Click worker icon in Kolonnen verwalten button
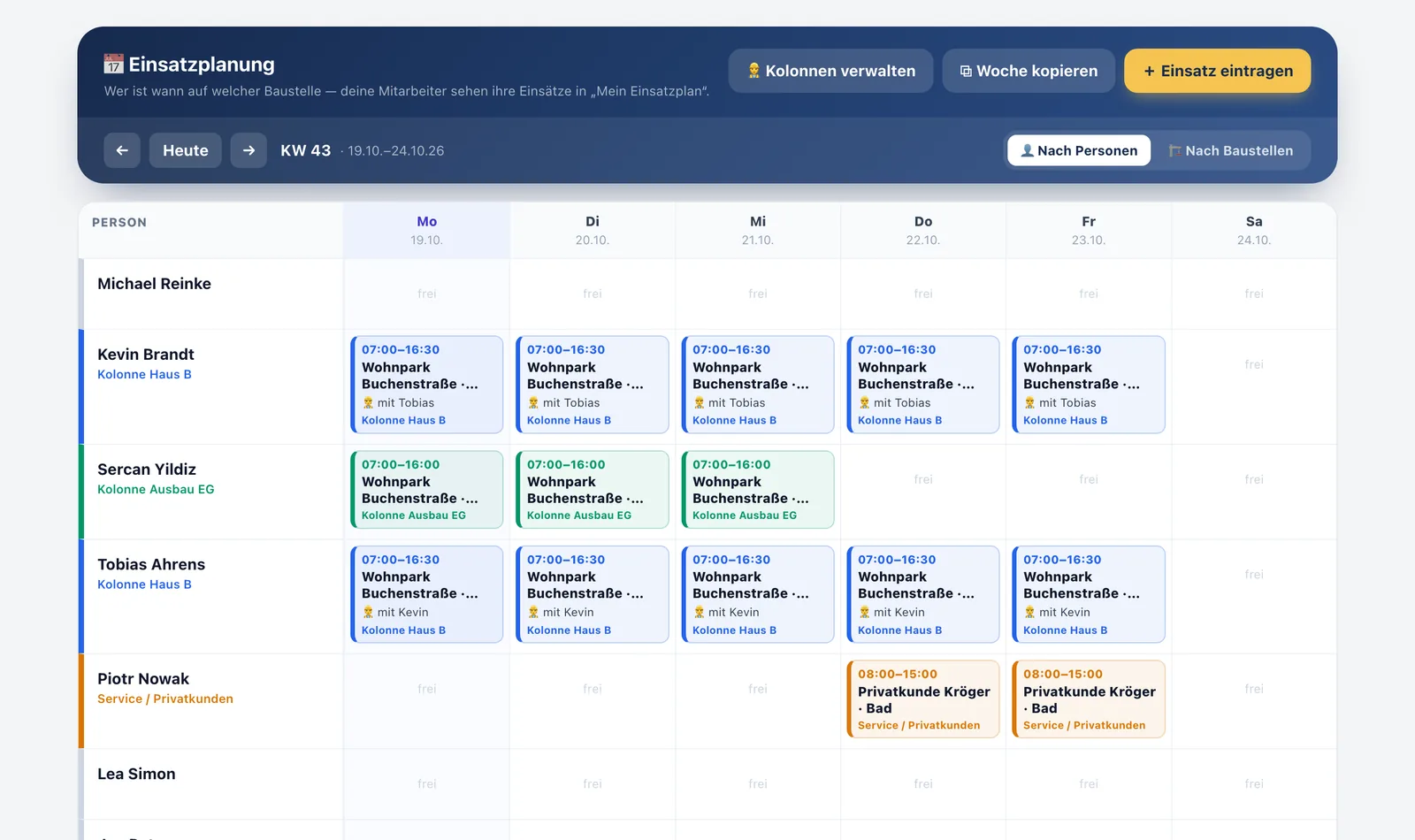Screen dimensions: 1415x840 pyautogui.click(x=754, y=71)
